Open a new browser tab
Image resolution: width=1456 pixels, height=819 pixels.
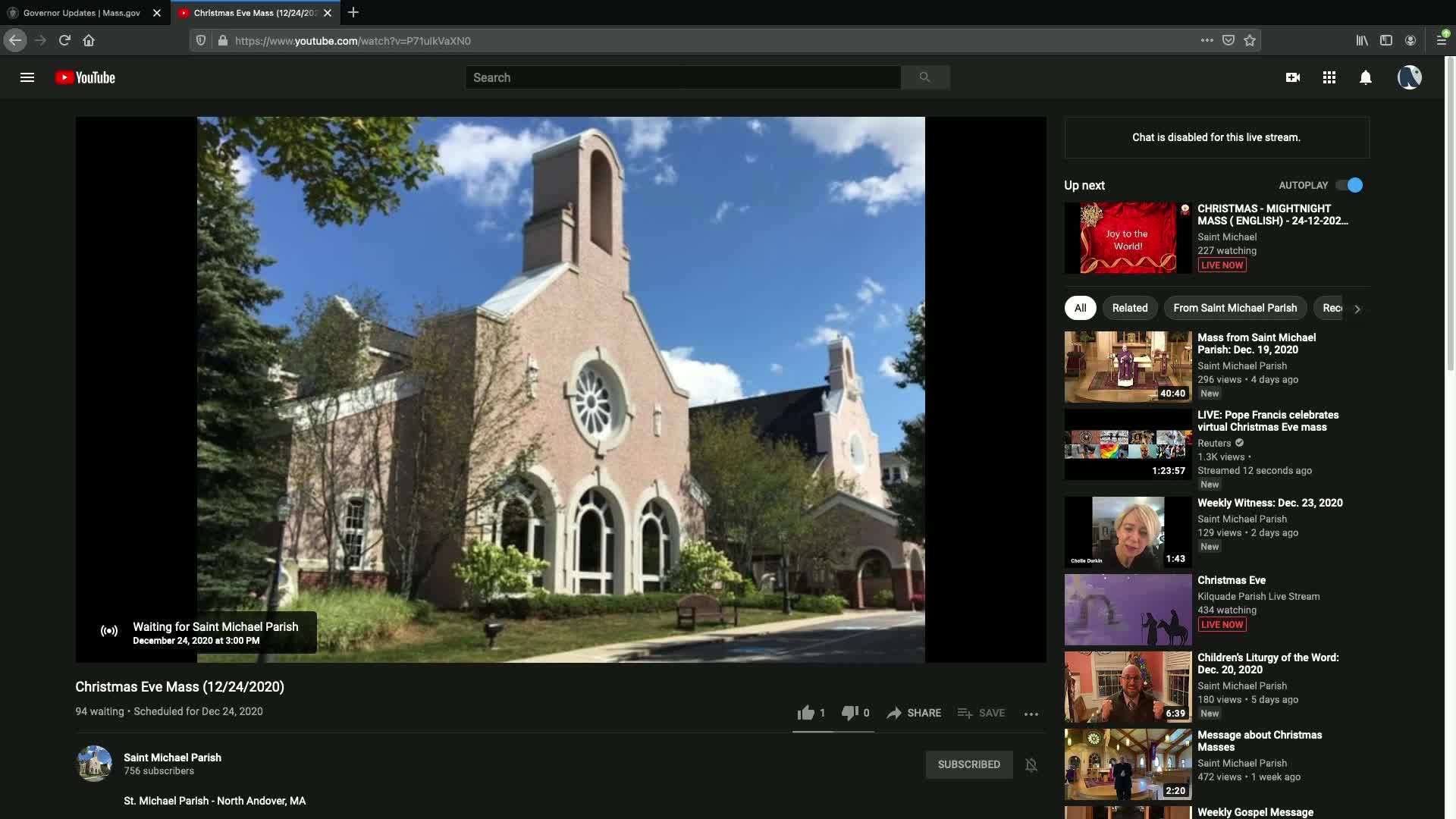353,13
